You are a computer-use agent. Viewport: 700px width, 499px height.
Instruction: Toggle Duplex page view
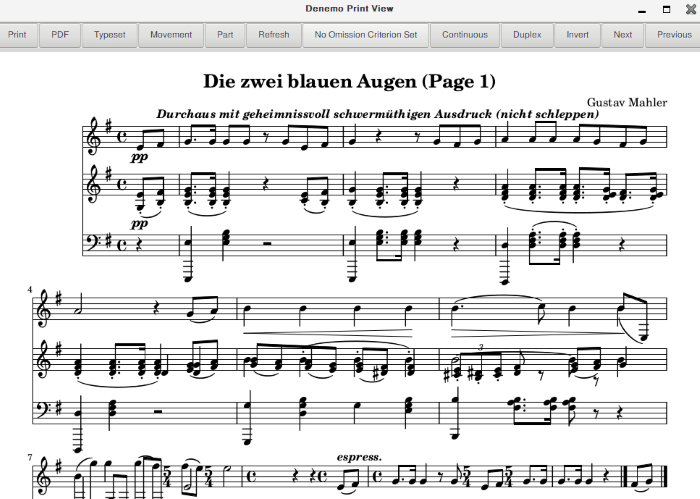click(x=527, y=35)
